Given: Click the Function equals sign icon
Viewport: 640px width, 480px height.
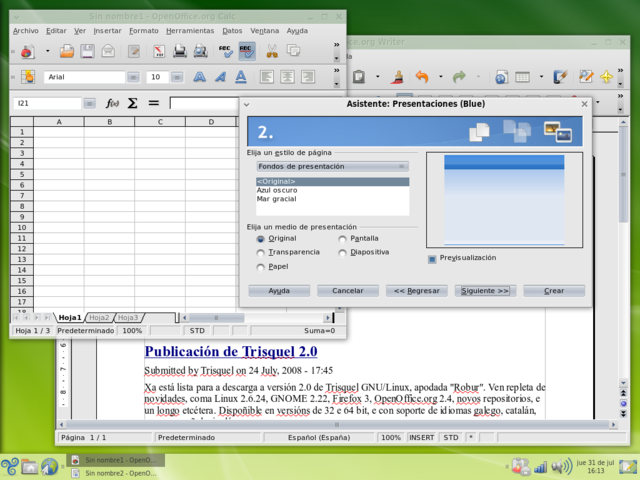Looking at the screenshot, I should pos(153,103).
